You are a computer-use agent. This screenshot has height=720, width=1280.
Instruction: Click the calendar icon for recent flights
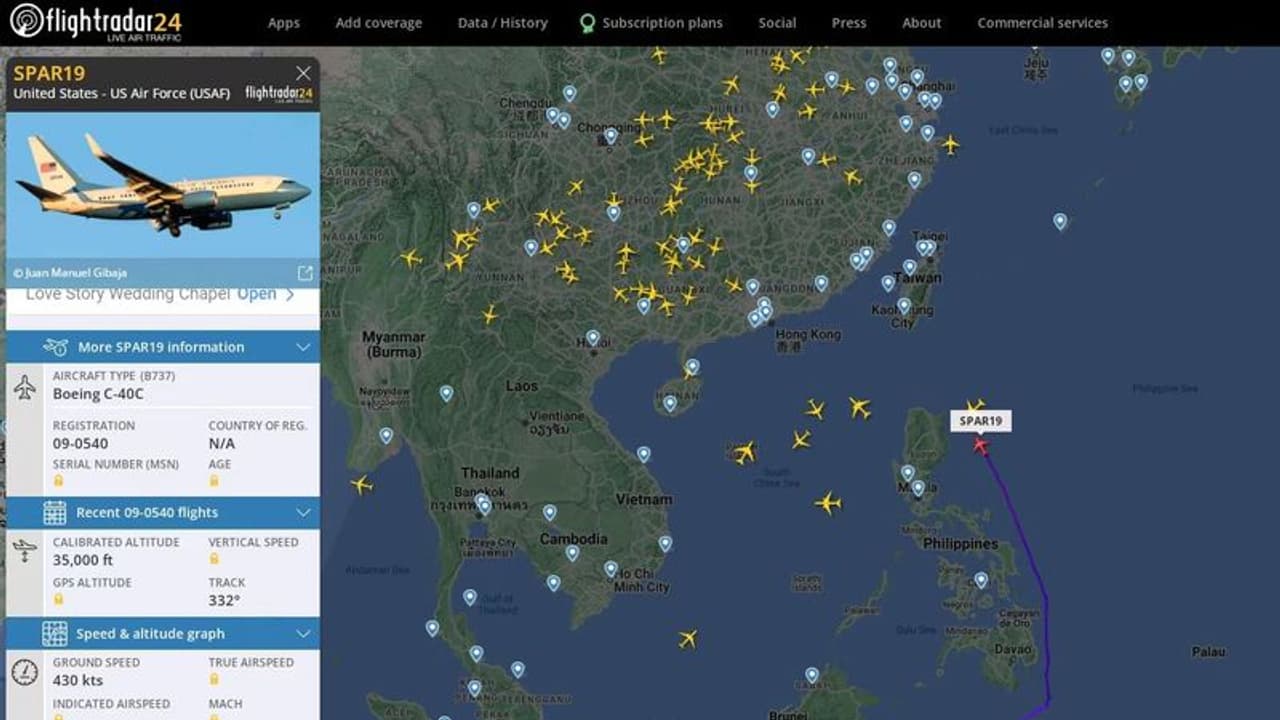coord(55,513)
